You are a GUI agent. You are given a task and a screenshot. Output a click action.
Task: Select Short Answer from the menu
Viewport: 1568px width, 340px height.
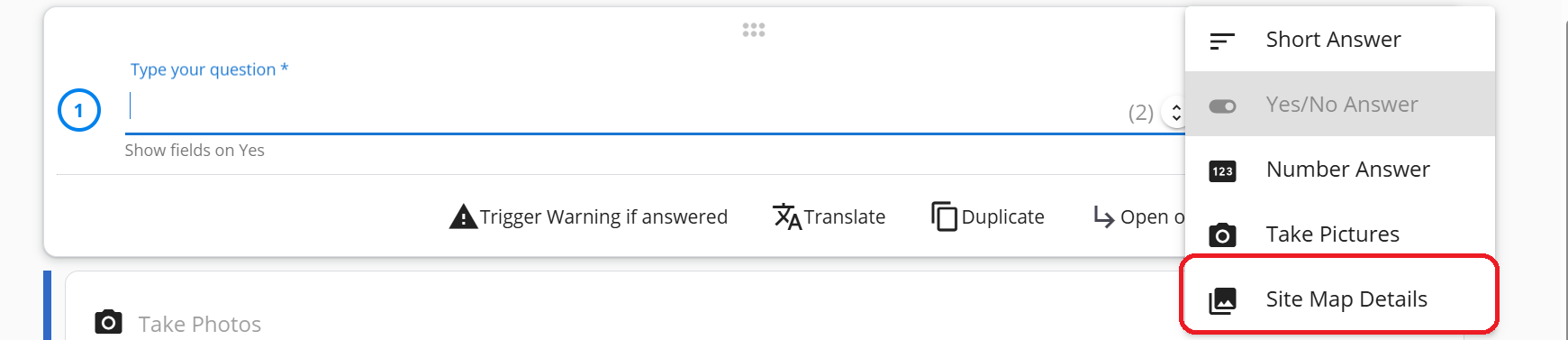click(x=1340, y=40)
